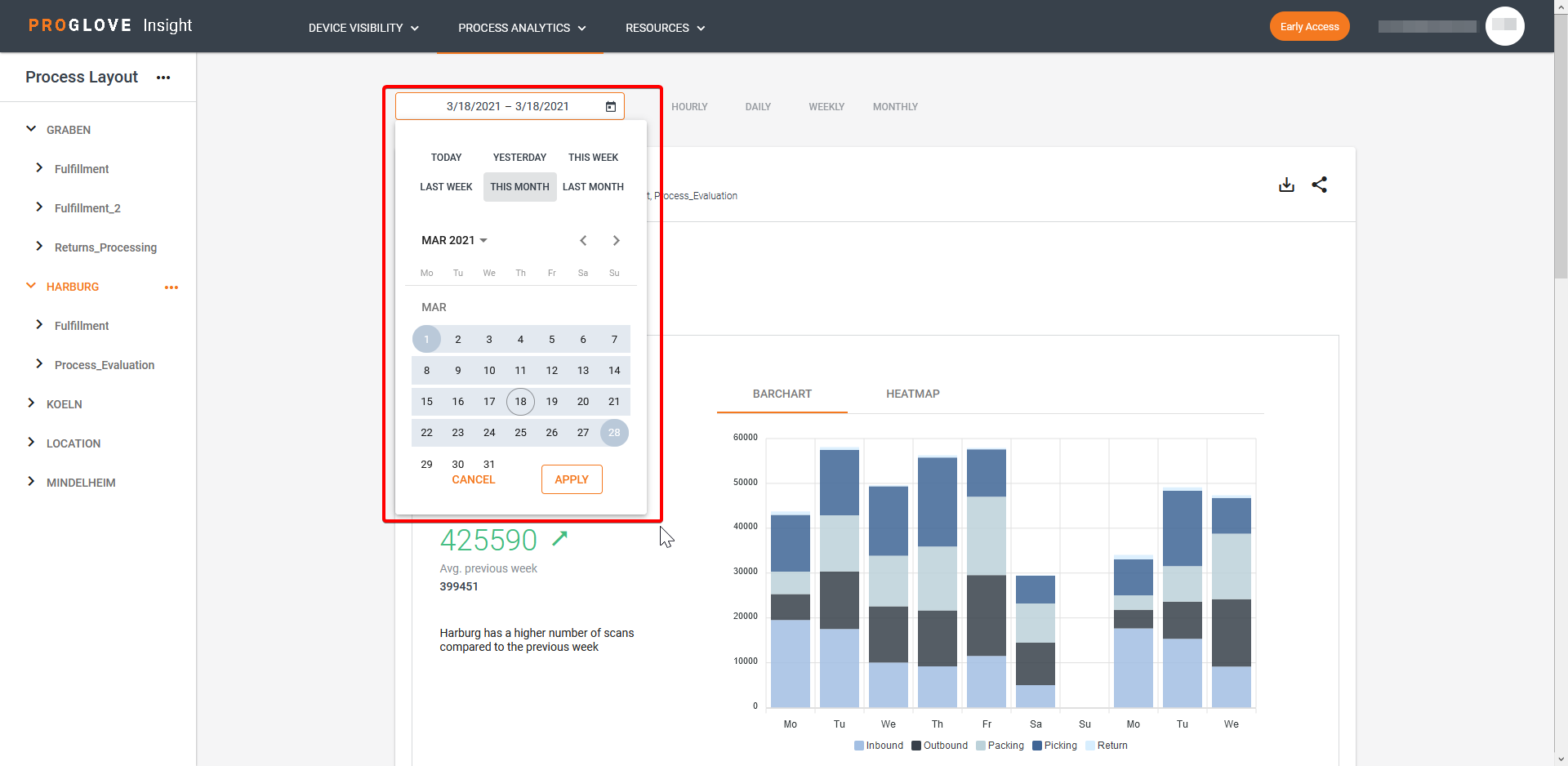Go to previous month in calendar
The image size is (1568, 766).
(x=583, y=240)
